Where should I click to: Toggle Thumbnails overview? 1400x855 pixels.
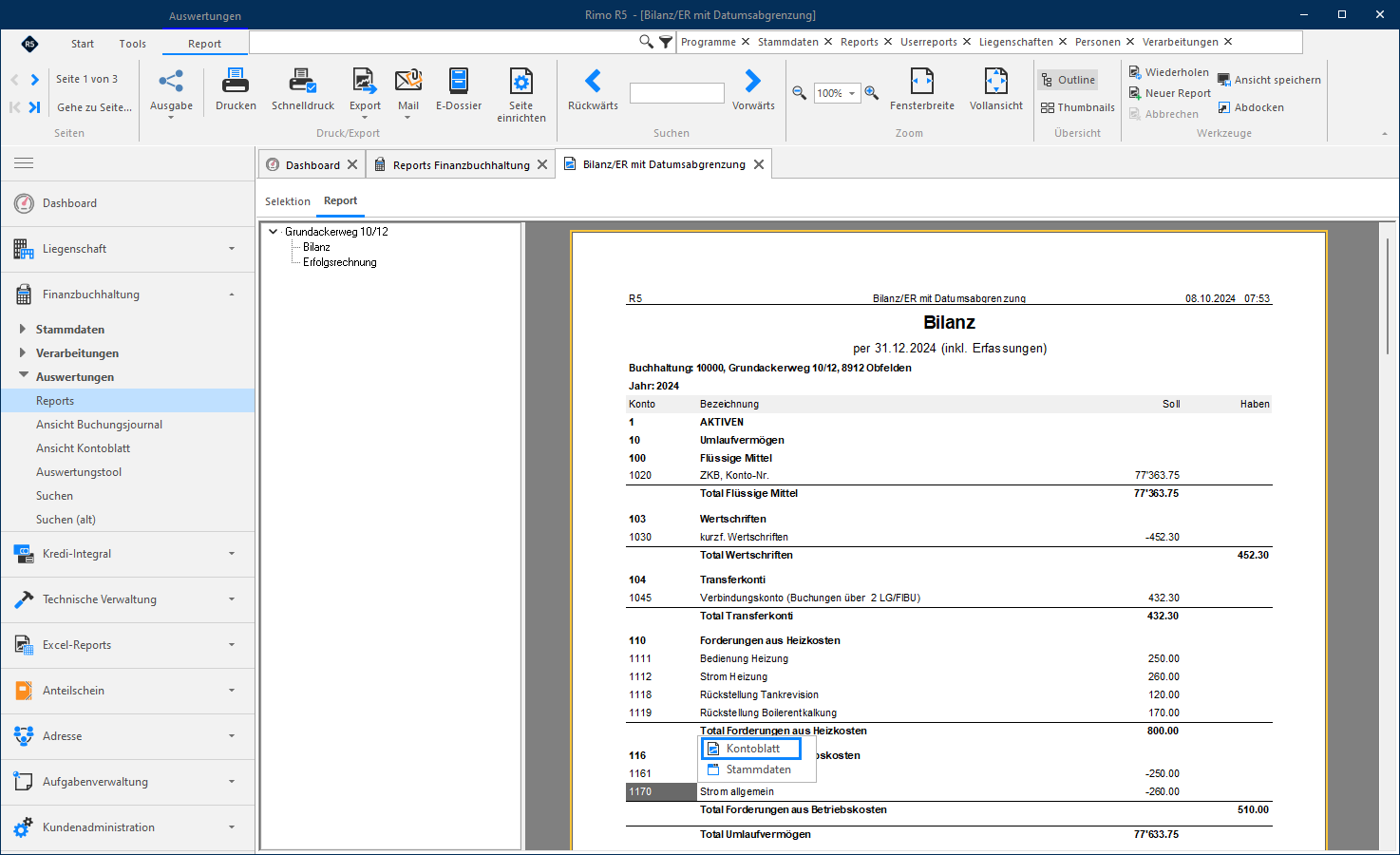(x=1078, y=107)
